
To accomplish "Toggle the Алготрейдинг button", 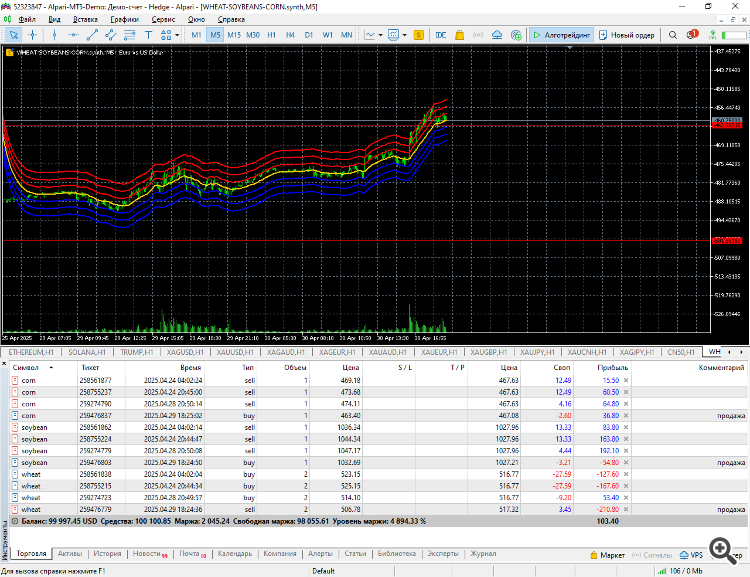I will click(x=562, y=35).
